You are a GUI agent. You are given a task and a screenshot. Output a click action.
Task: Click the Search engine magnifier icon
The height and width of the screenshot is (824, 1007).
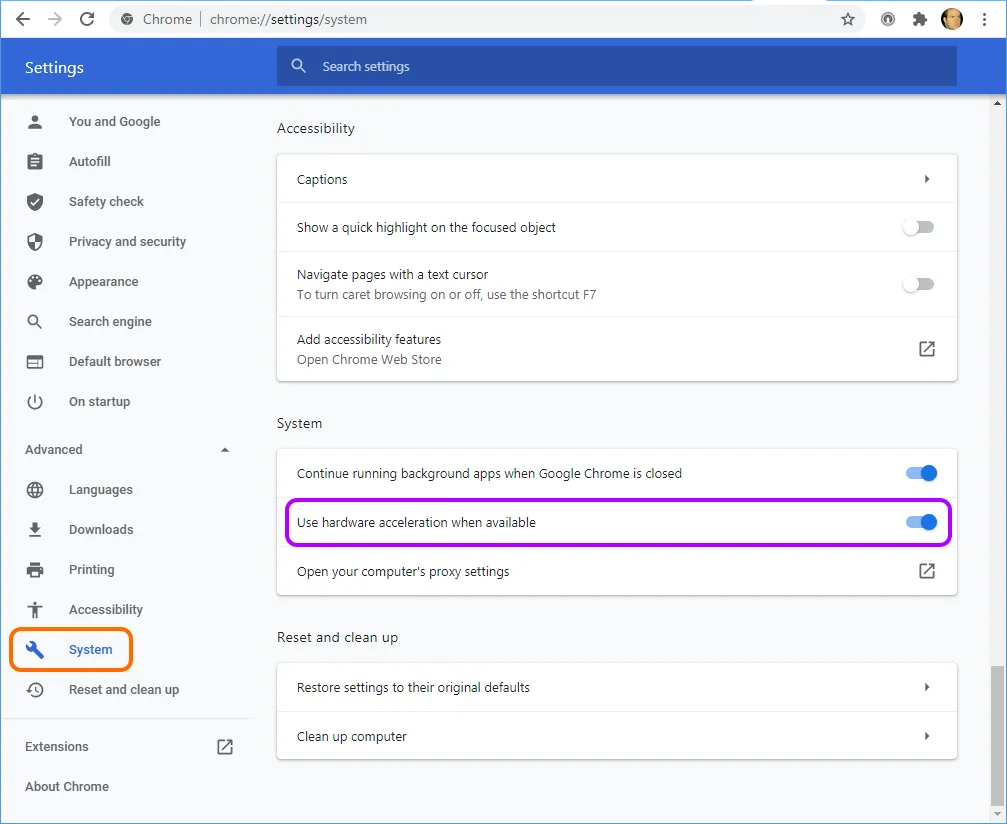tap(35, 322)
